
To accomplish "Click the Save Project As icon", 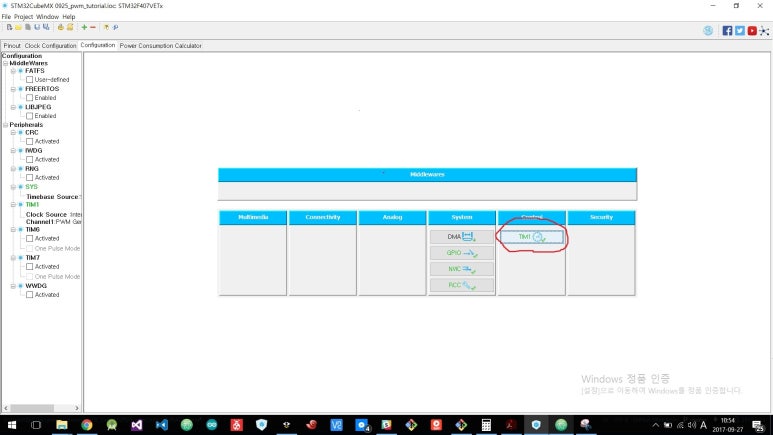I will (46, 28).
